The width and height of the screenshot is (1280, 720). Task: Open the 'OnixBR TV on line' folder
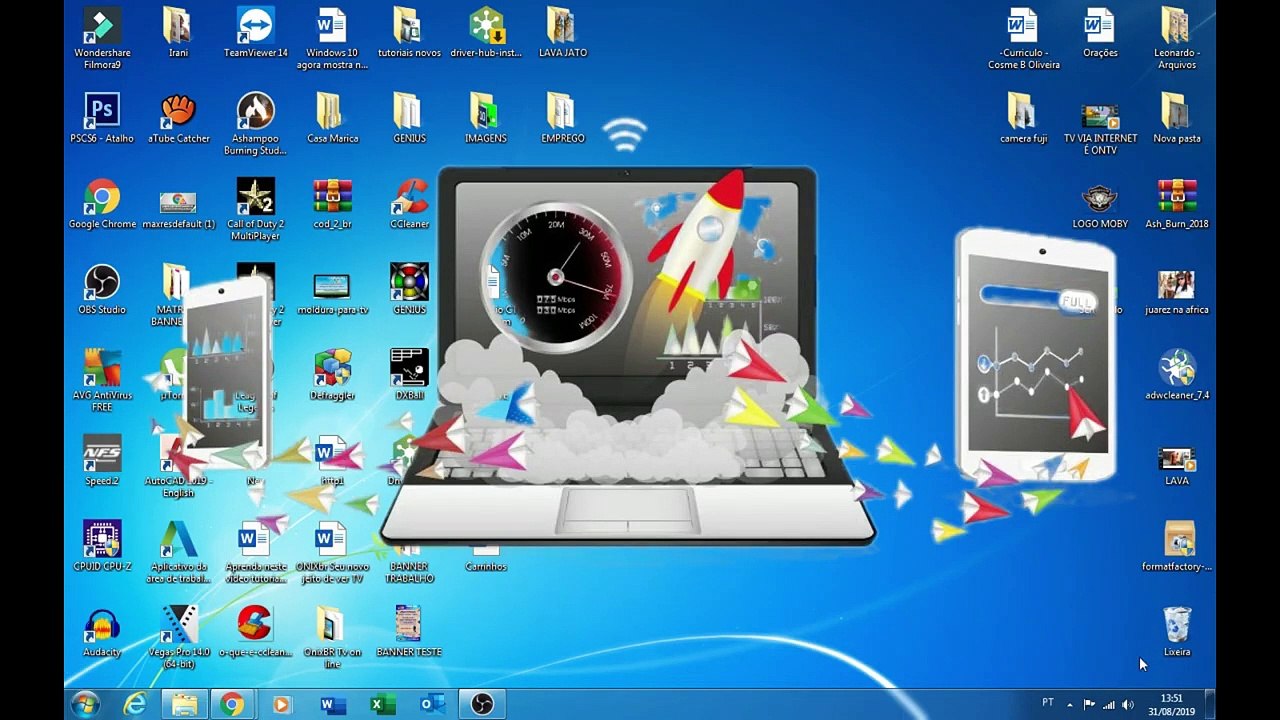(332, 637)
